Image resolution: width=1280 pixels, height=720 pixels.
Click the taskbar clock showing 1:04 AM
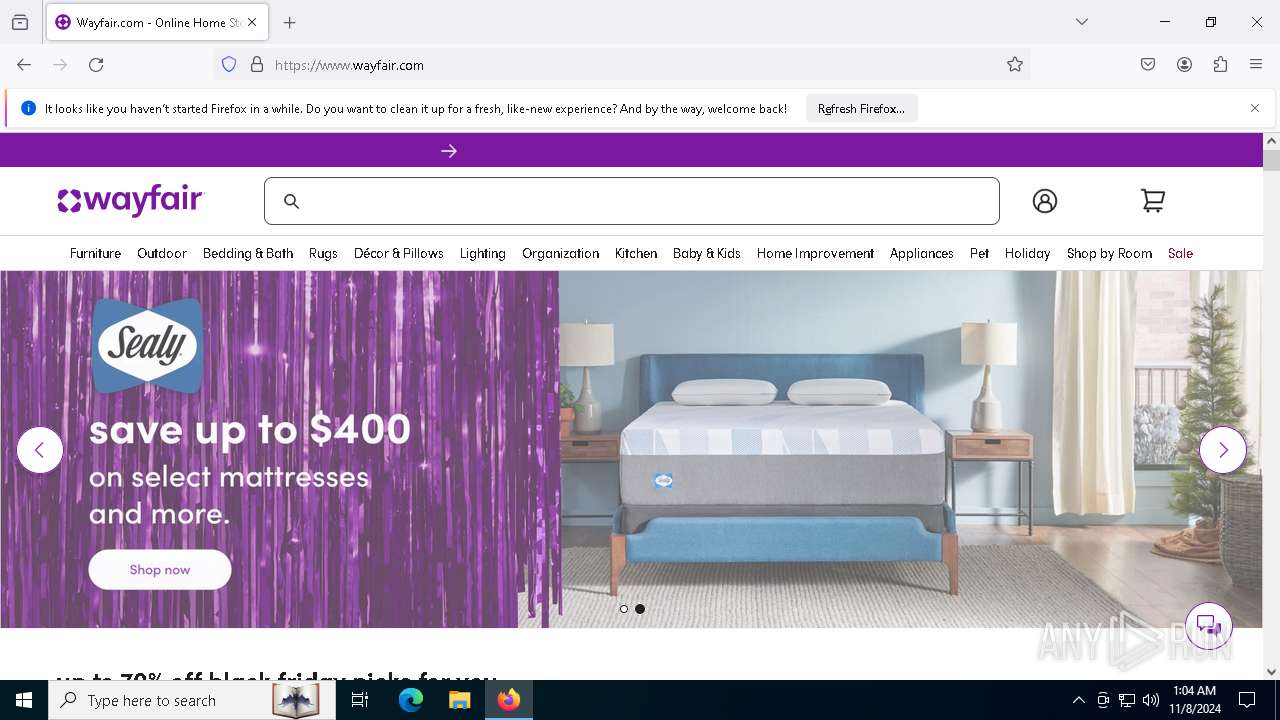point(1197,700)
